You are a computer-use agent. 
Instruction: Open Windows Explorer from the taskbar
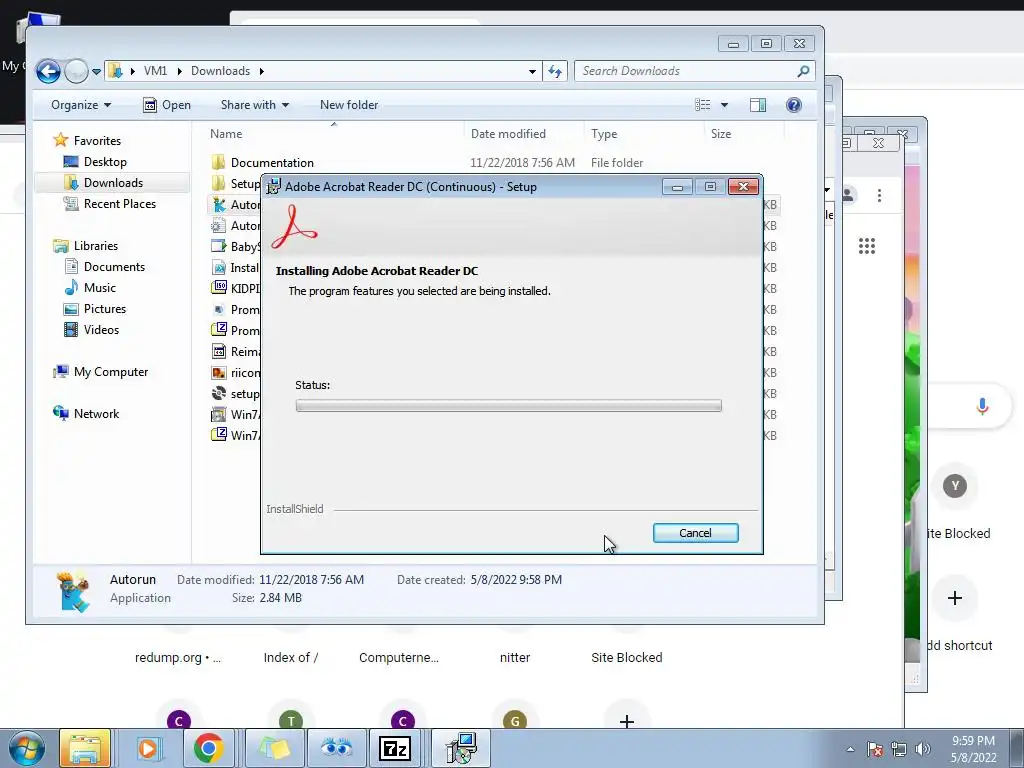[x=85, y=748]
